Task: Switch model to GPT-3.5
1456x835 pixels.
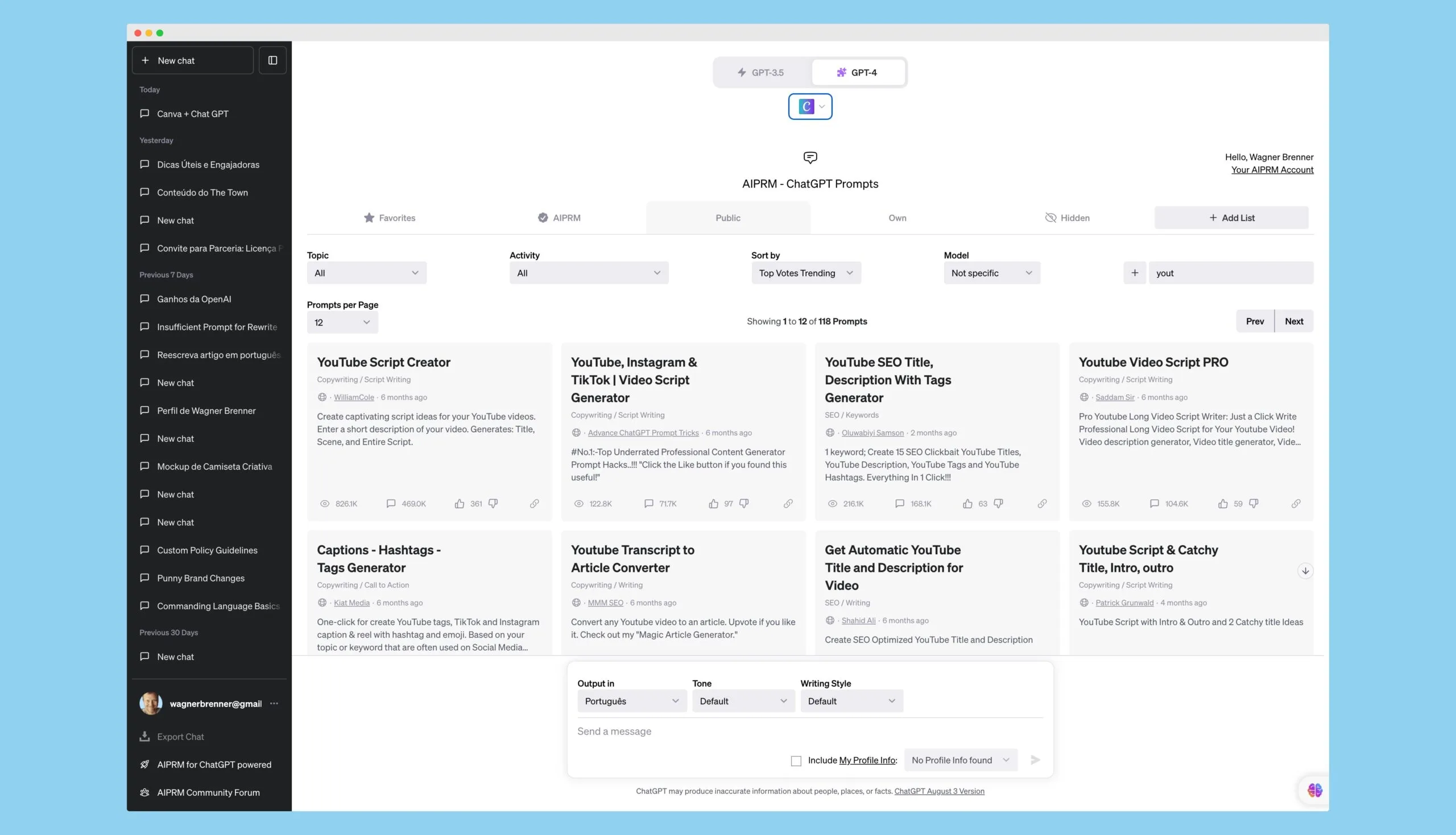Action: pyautogui.click(x=762, y=72)
